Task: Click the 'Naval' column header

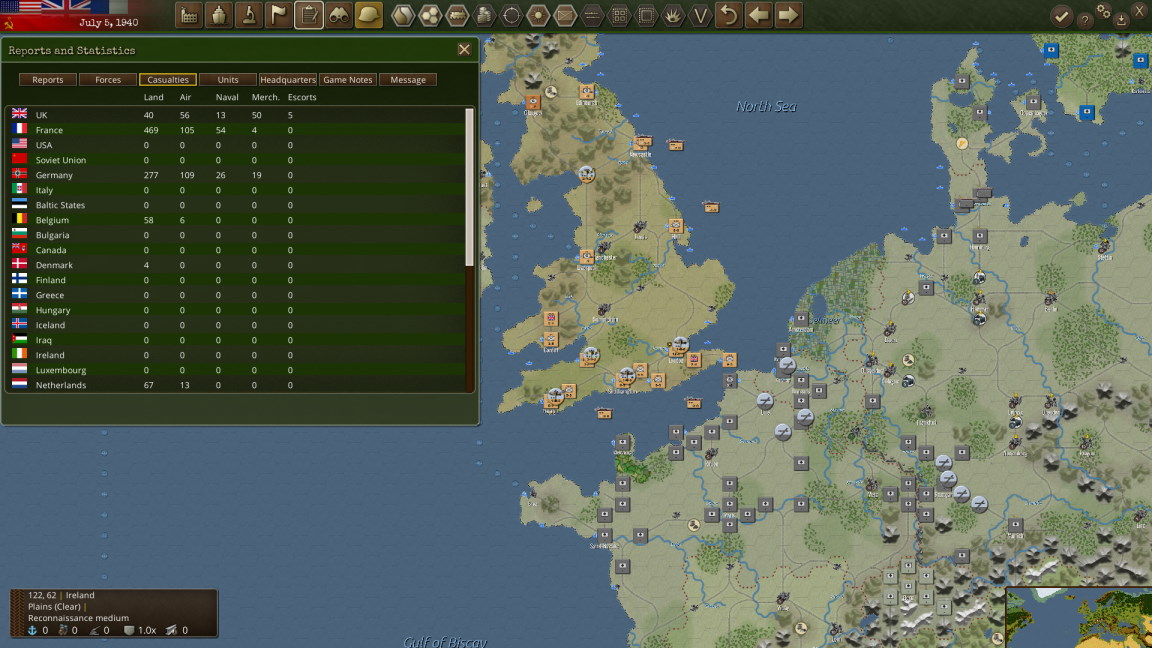Action: pyautogui.click(x=227, y=97)
